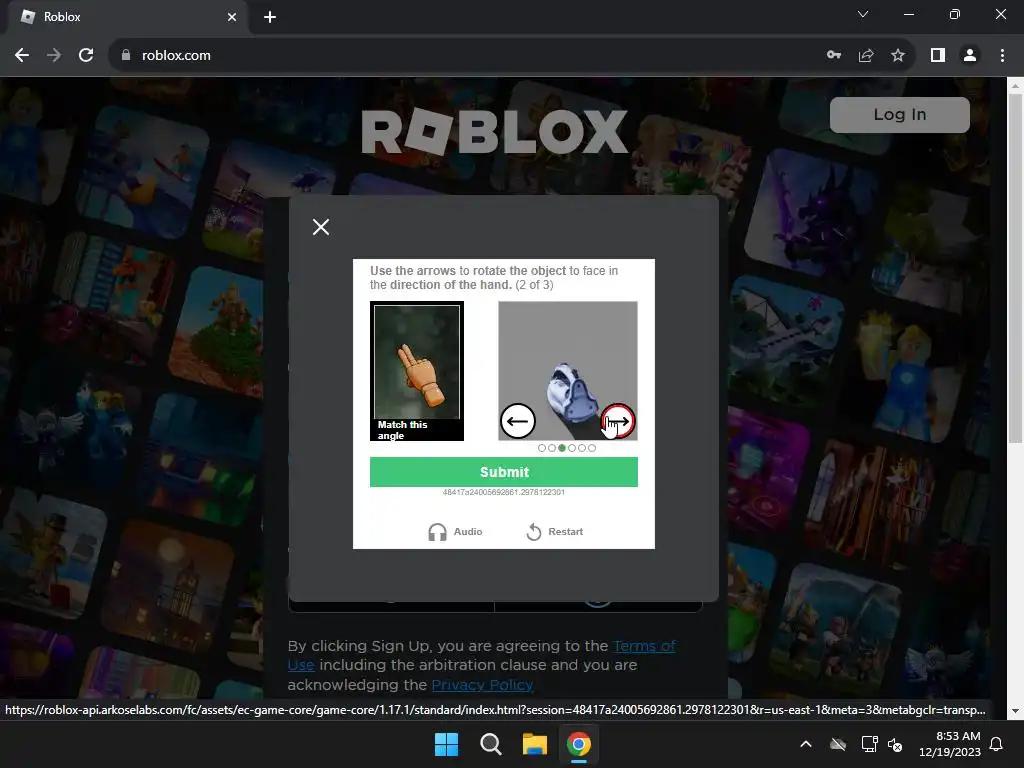Select the fifth rotation position dot
The image size is (1024, 768).
[x=582, y=448]
